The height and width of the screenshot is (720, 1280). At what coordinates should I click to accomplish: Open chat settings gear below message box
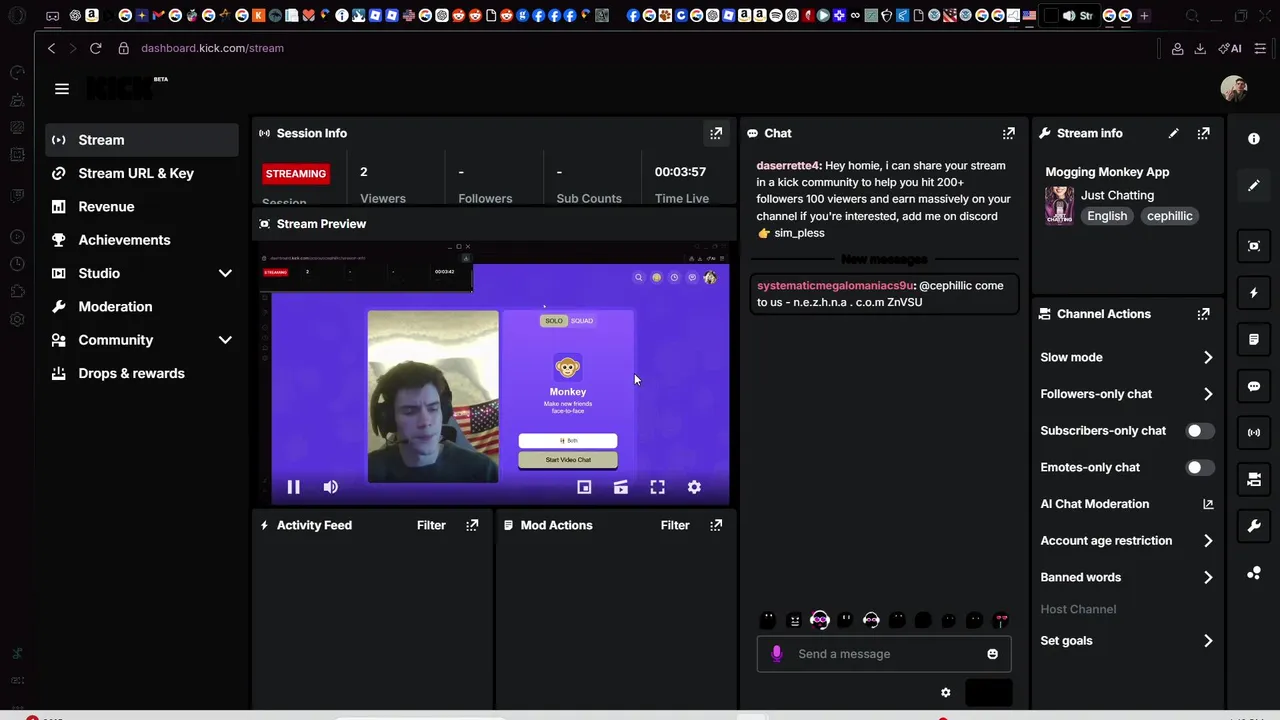tap(946, 692)
